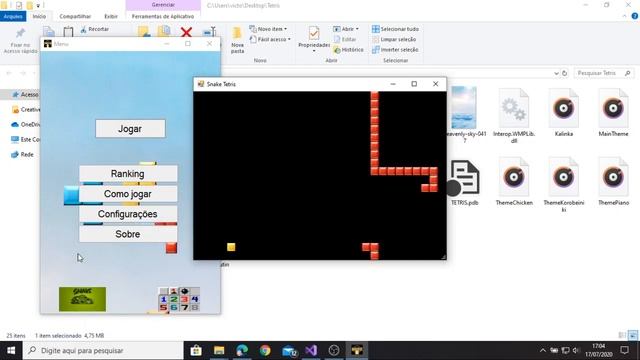
Task: Select the ThemePiano audio file
Action: pyautogui.click(x=613, y=182)
